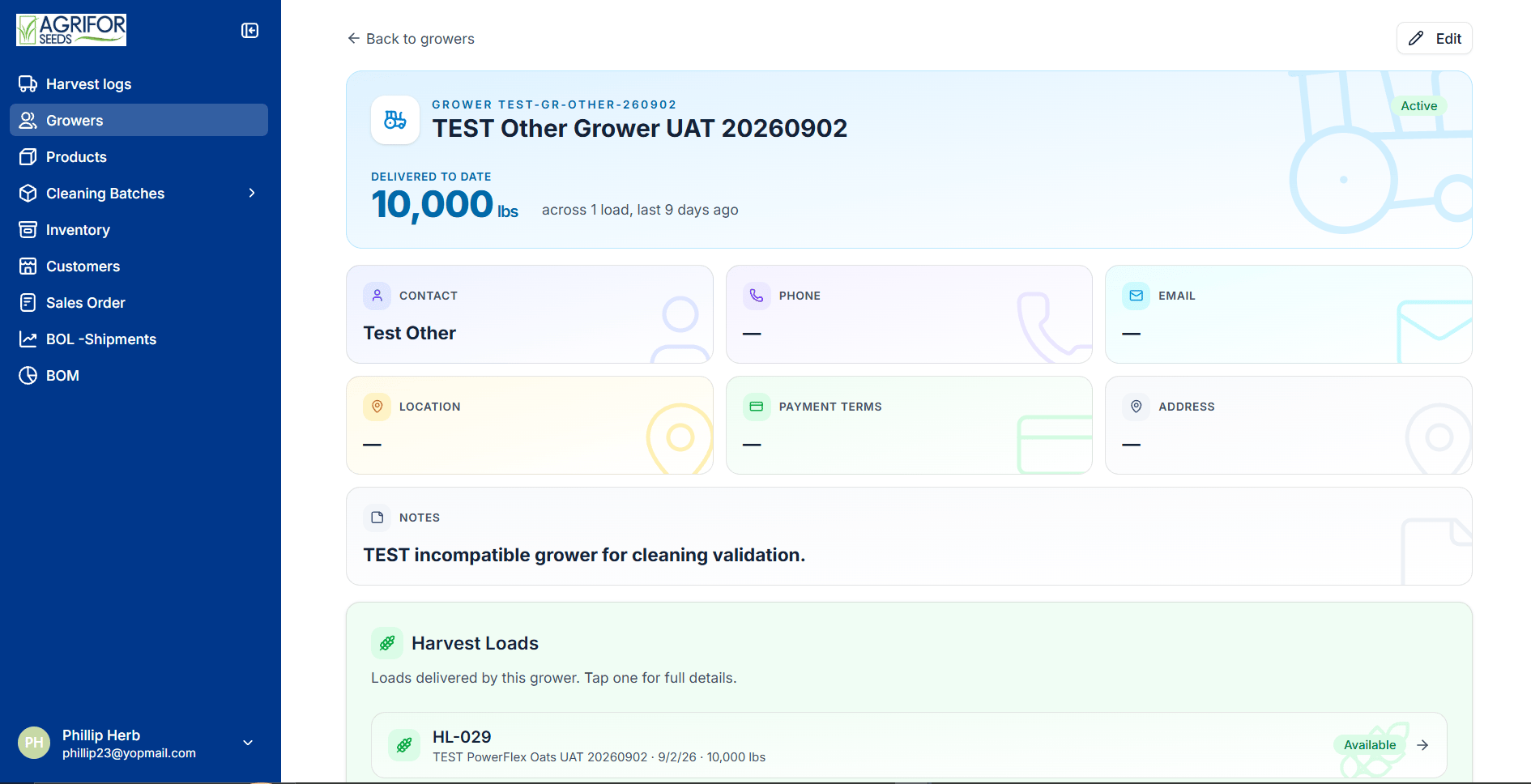Screen dimensions: 1531x784
Task: Open Cleaning Batches menu item
Action: (x=139, y=194)
